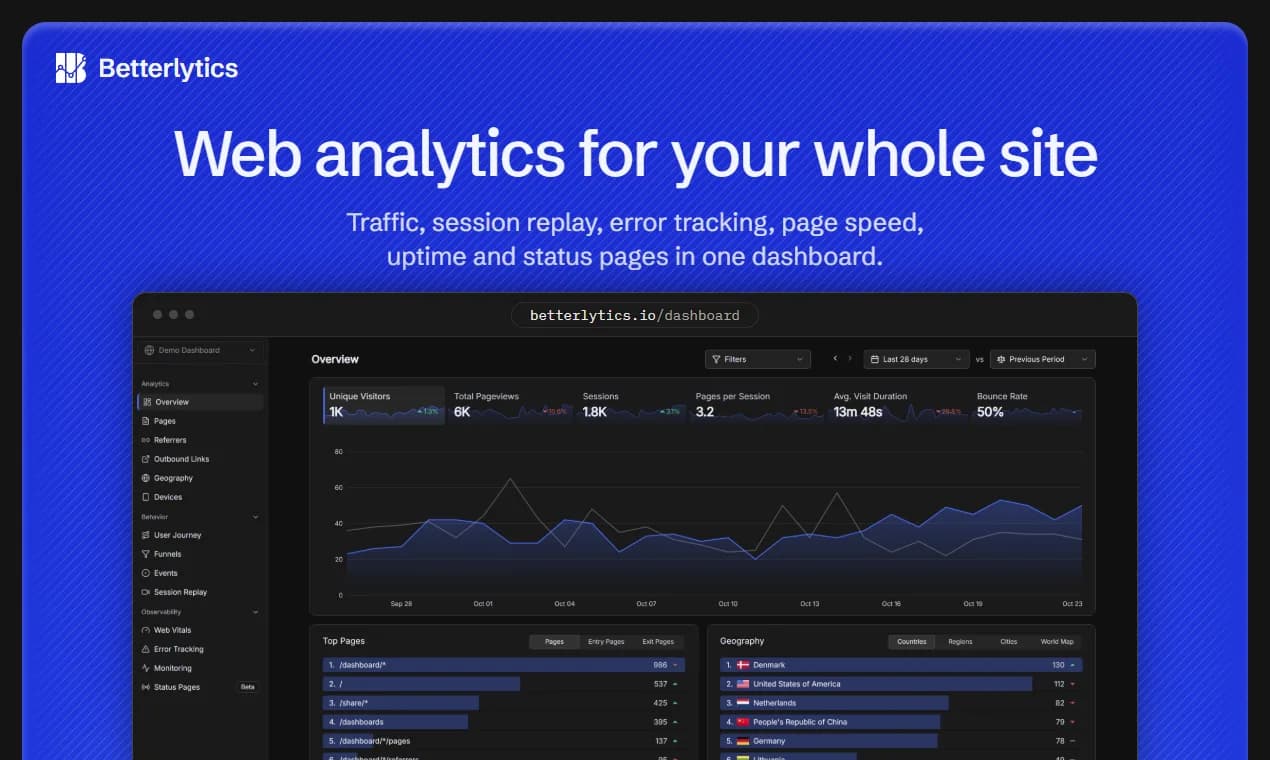The height and width of the screenshot is (760, 1270).
Task: Click the Outbound Links external-link icon
Action: coord(146,459)
